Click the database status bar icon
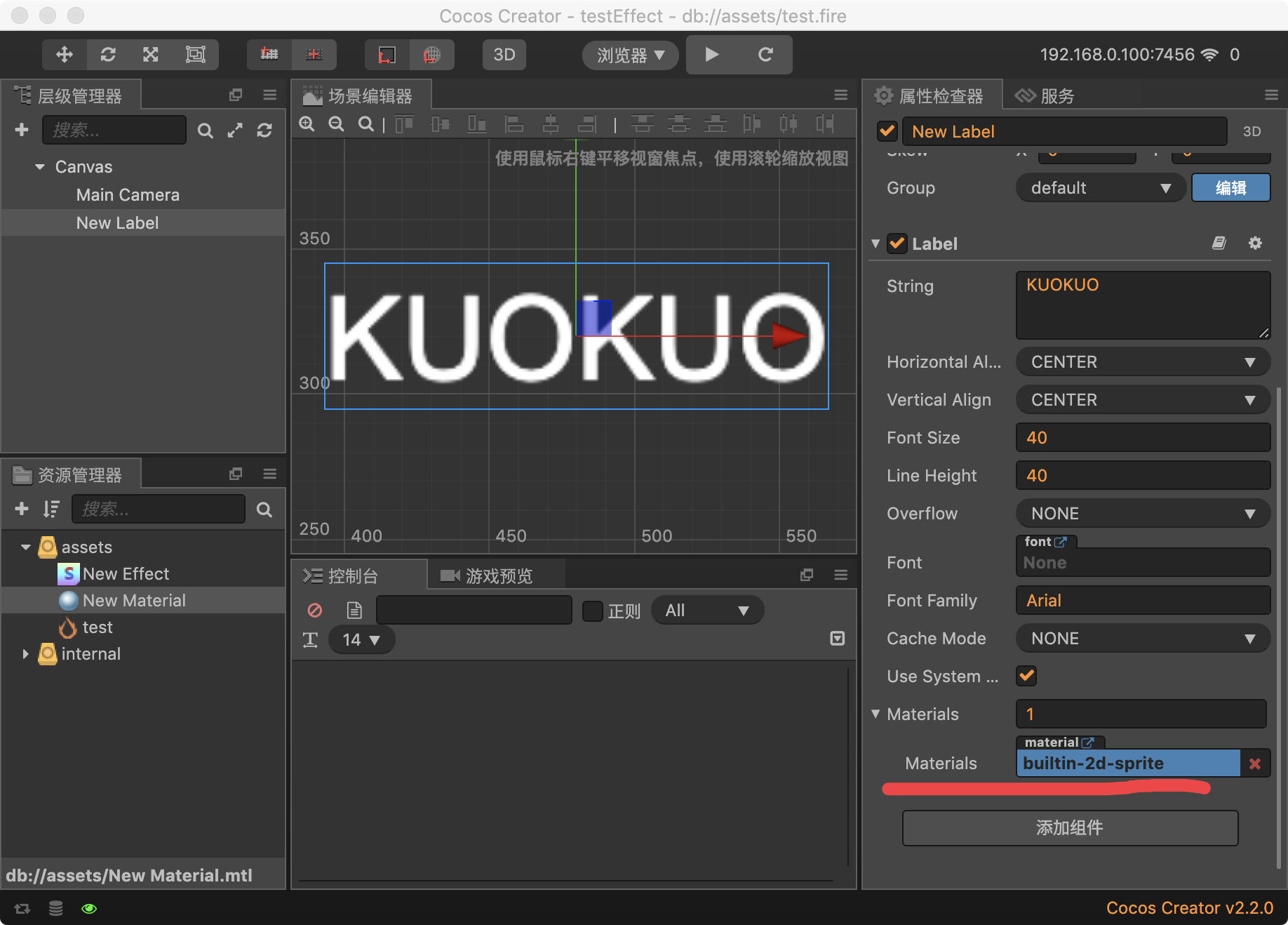 coord(56,908)
